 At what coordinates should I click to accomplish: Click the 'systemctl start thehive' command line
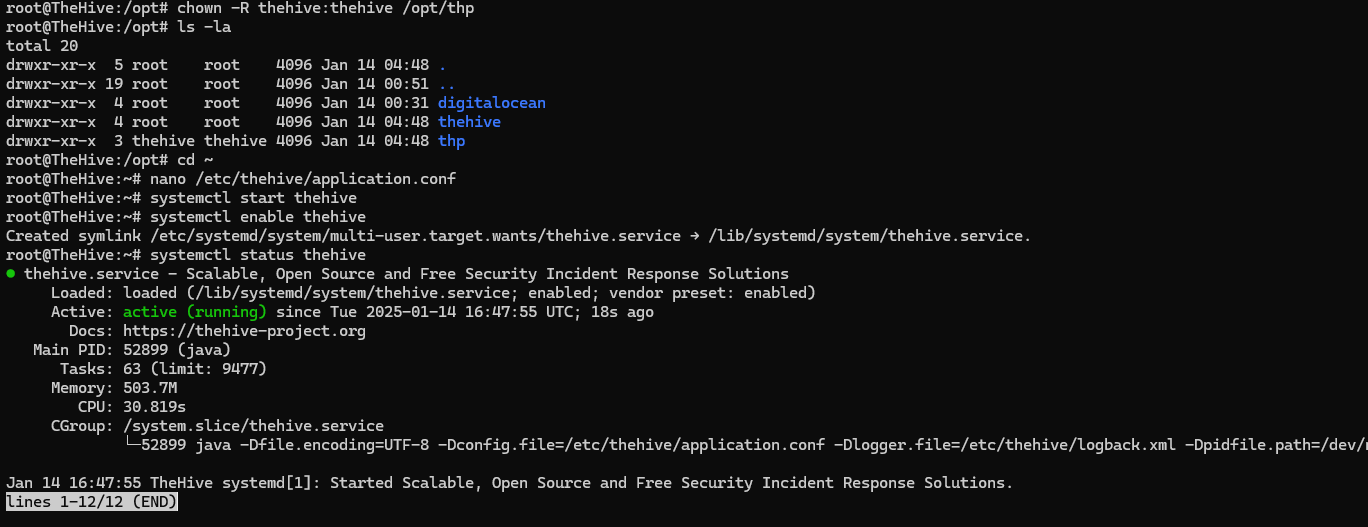tap(253, 198)
